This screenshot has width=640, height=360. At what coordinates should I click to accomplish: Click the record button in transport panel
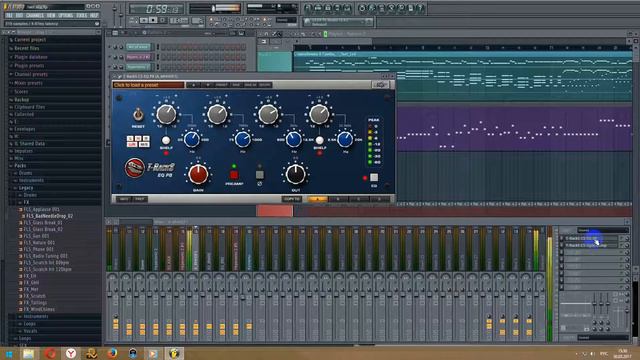162,20
